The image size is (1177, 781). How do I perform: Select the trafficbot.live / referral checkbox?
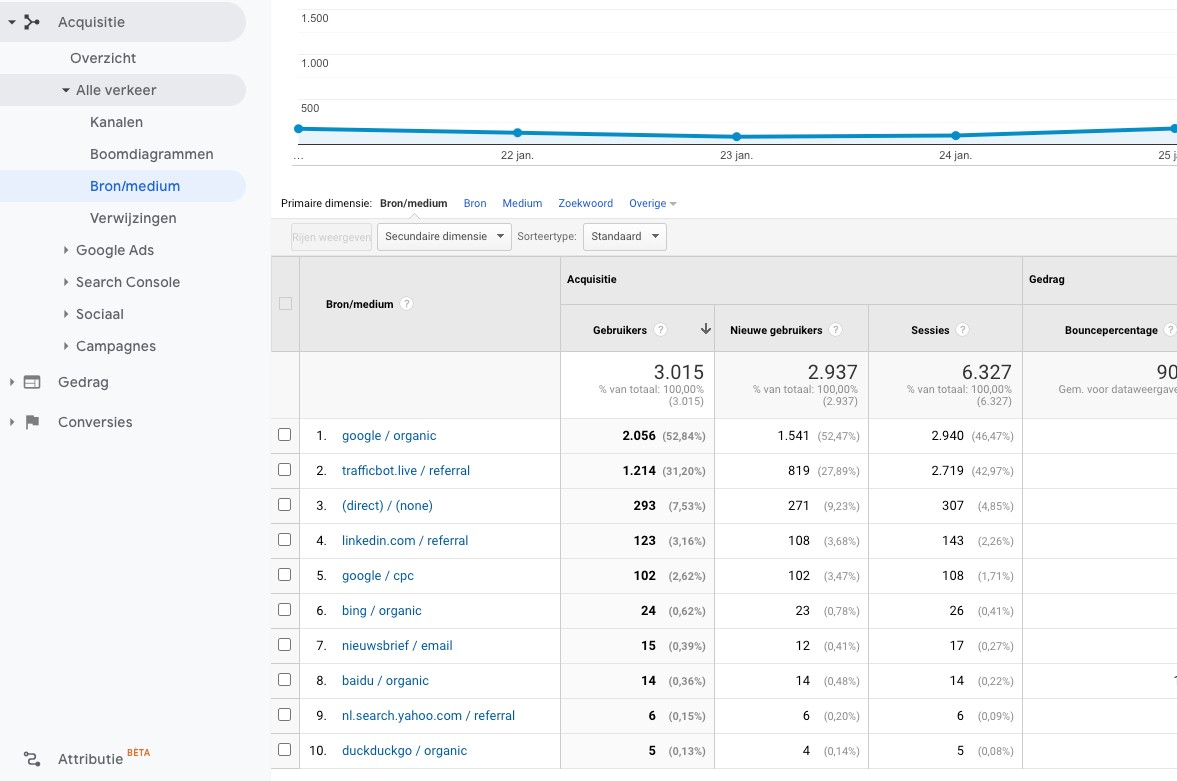pos(285,470)
